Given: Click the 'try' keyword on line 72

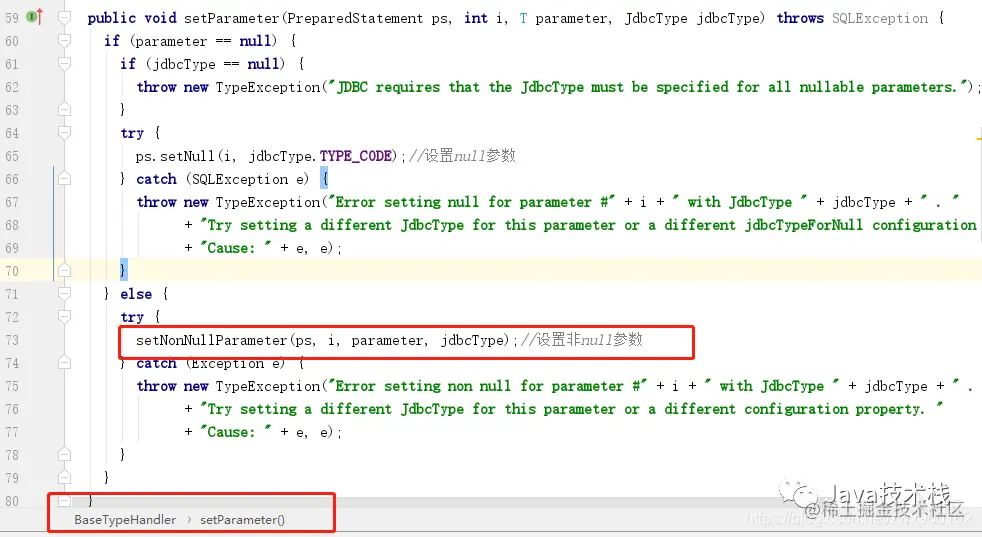Looking at the screenshot, I should click(132, 317).
